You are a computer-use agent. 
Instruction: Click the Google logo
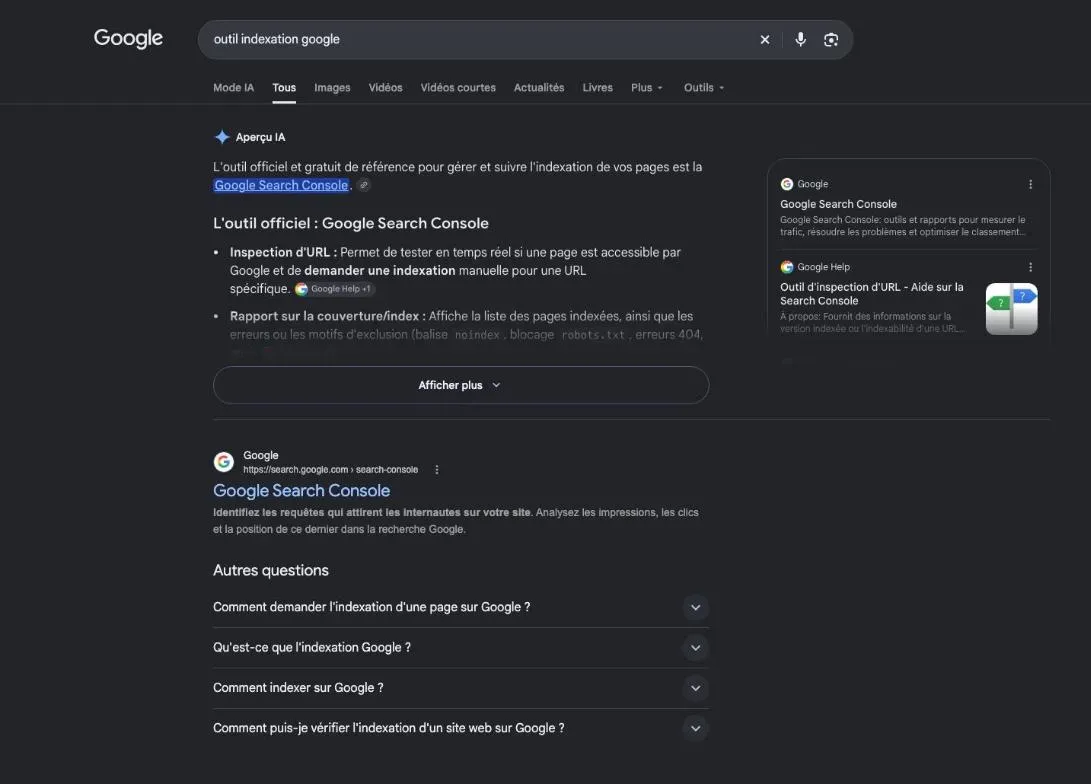point(128,38)
